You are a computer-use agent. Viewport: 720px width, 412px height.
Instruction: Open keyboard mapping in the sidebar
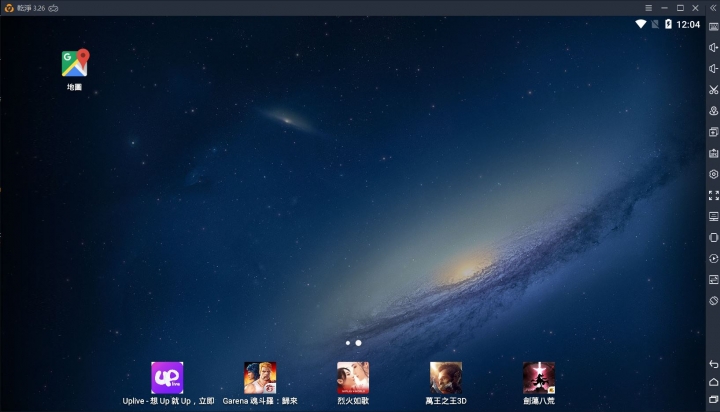coord(714,27)
